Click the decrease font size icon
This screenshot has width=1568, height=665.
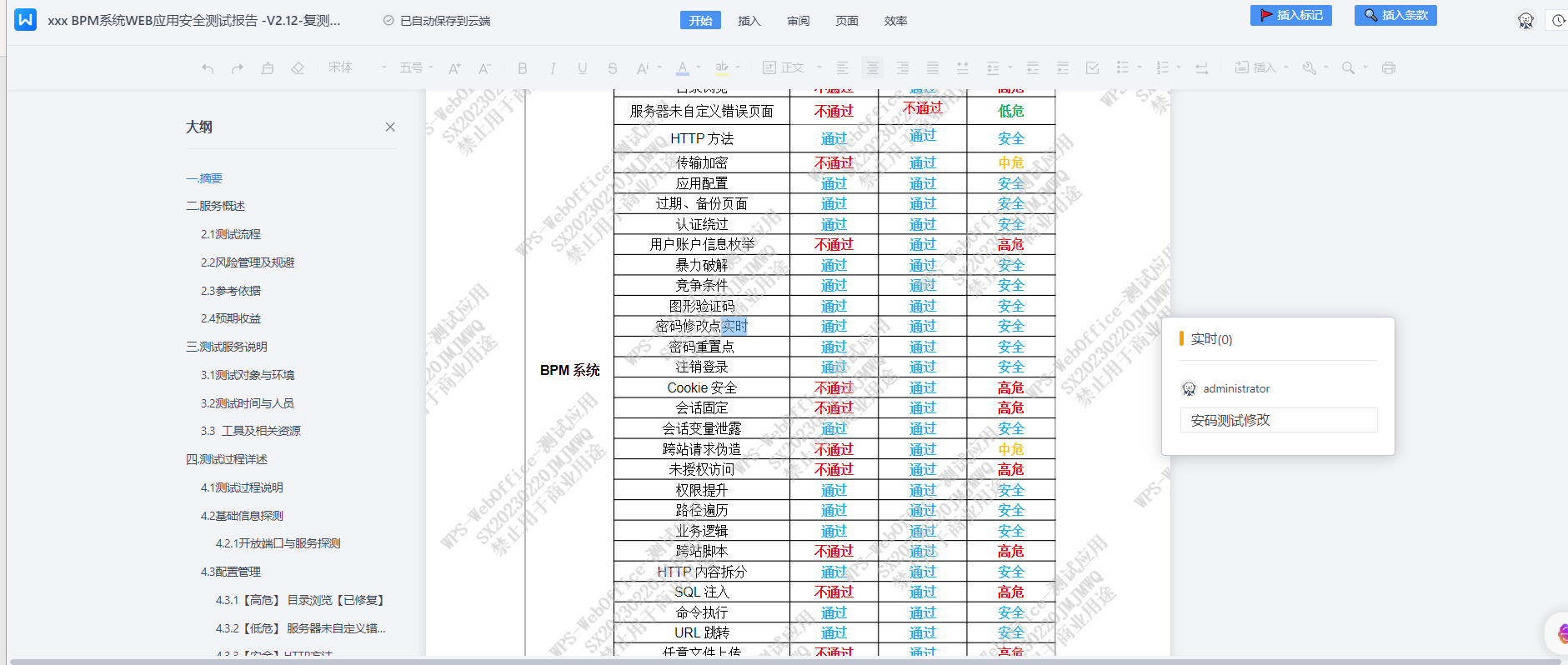pos(485,68)
